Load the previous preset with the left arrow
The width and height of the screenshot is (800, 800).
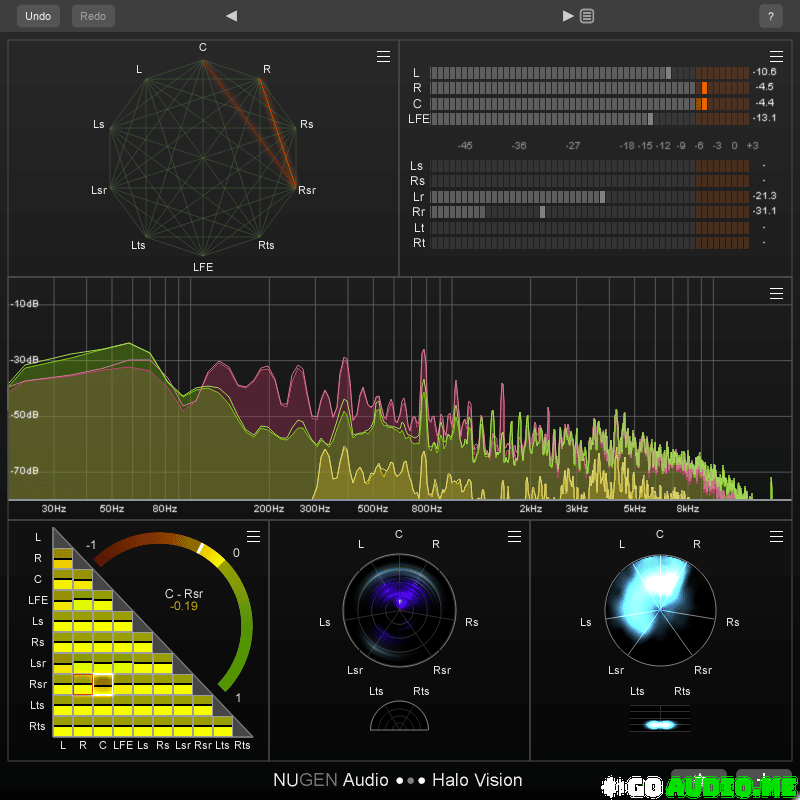point(231,16)
